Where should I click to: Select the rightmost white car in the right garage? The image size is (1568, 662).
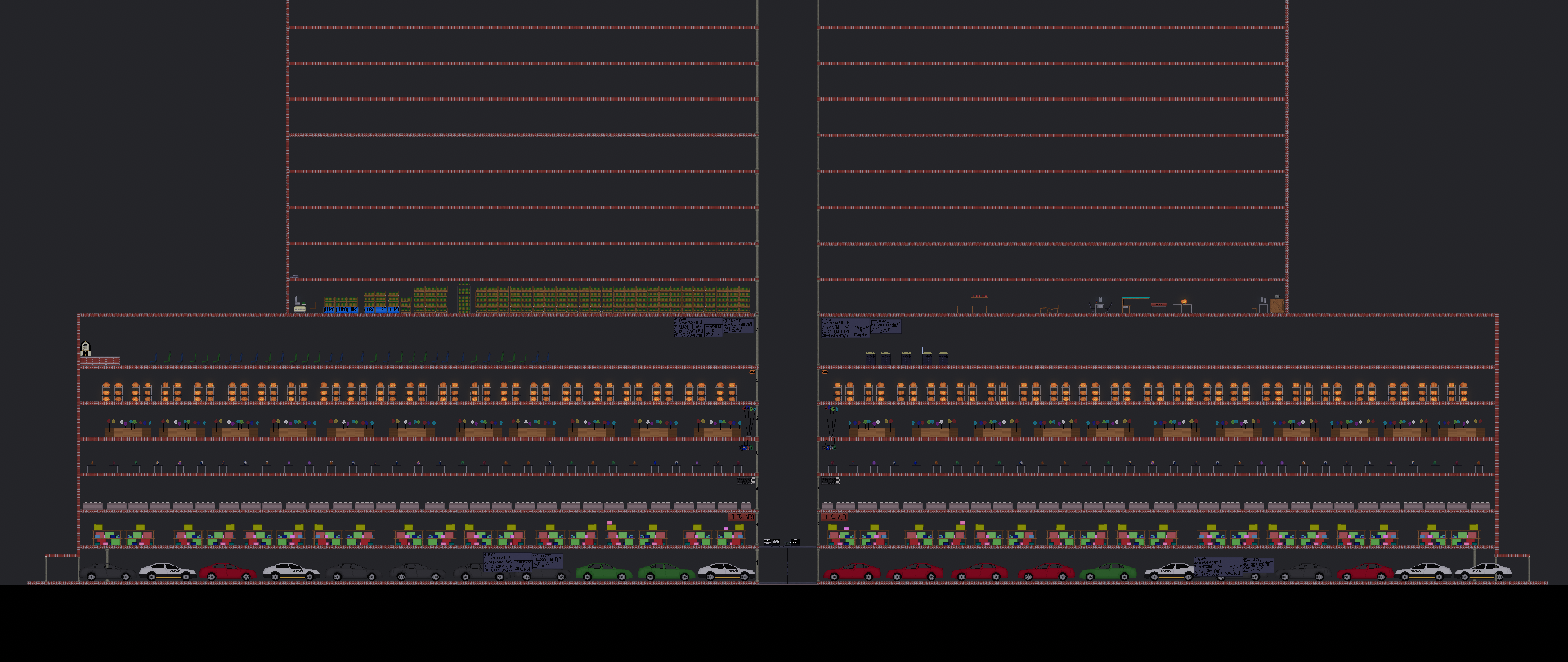point(1481,572)
